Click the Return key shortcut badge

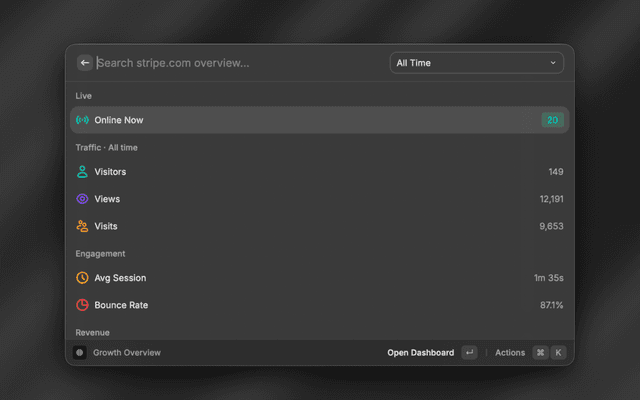[469, 353]
